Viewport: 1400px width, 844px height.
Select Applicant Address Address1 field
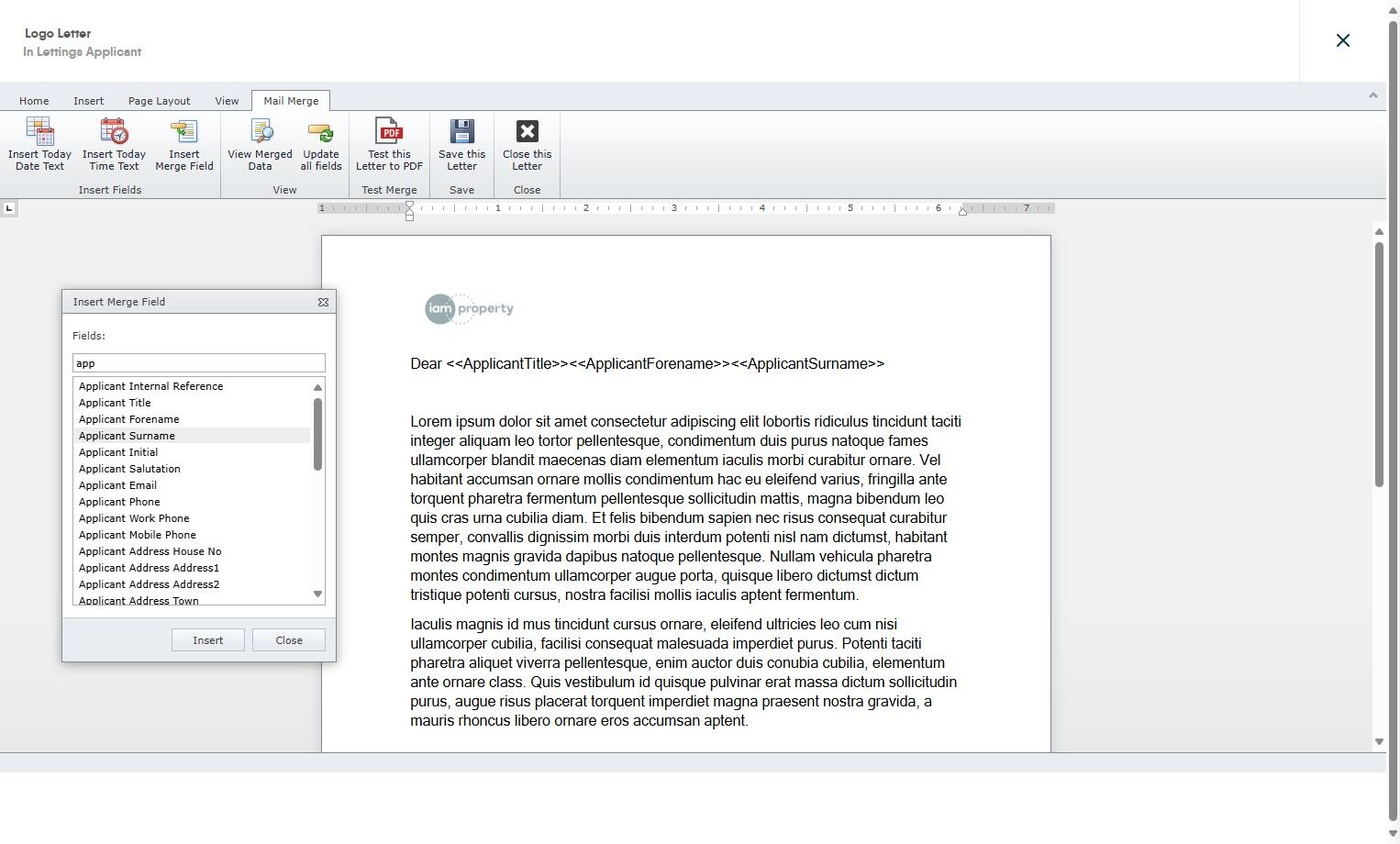(x=192, y=568)
